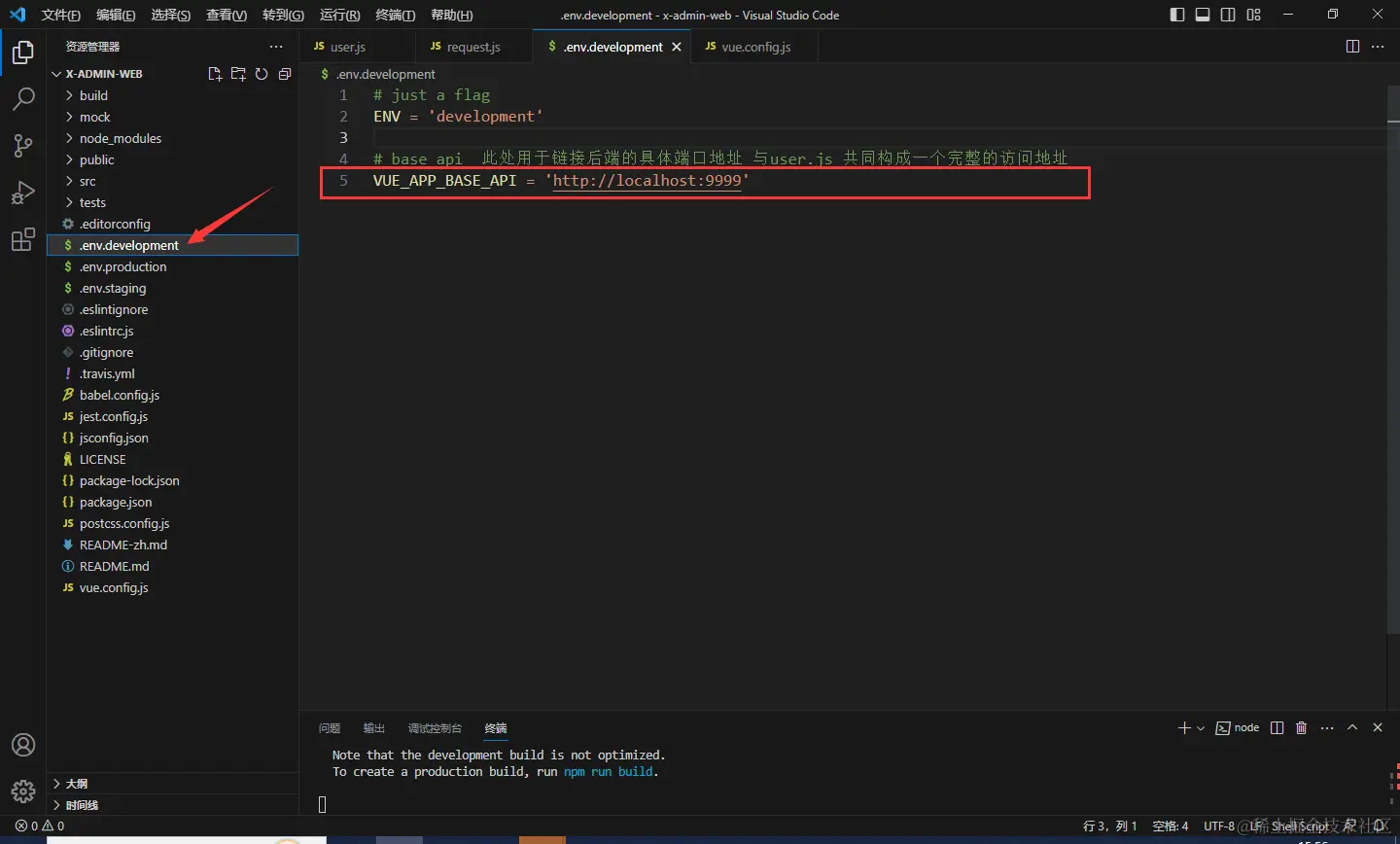This screenshot has height=844, width=1400.
Task: Switch to the request.js tab
Action: pos(473,47)
